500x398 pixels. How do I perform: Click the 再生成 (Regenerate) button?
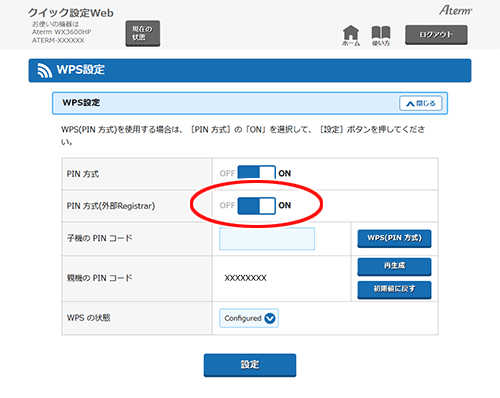tap(394, 267)
